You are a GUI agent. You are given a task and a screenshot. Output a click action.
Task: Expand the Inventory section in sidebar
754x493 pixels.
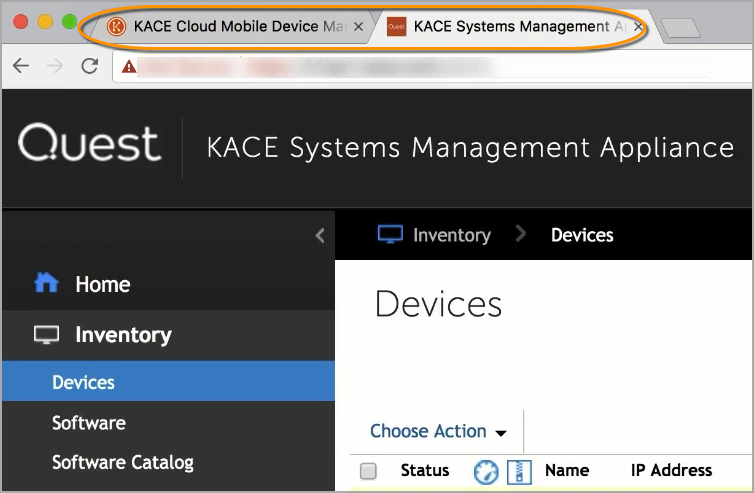[122, 335]
